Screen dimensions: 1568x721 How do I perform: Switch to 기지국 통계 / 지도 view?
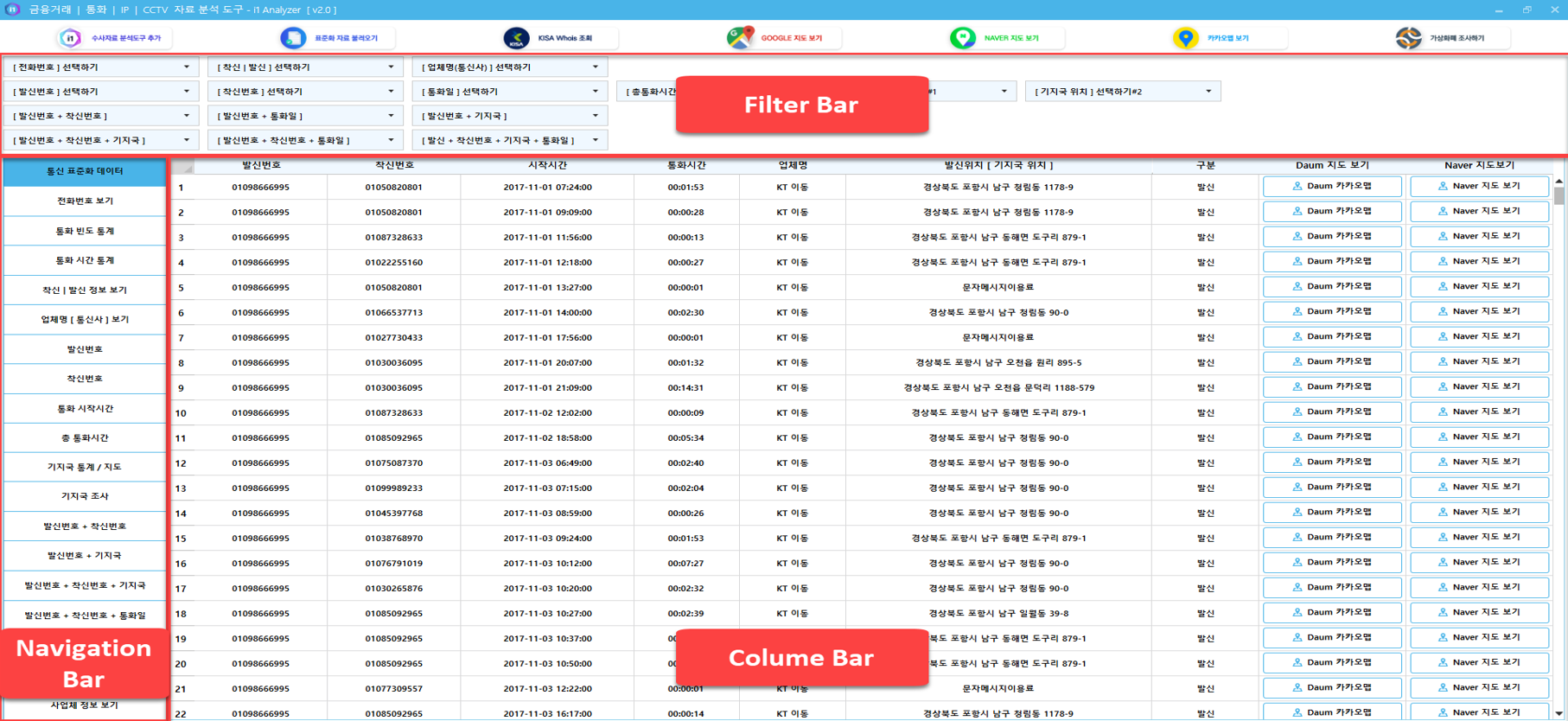[x=85, y=467]
